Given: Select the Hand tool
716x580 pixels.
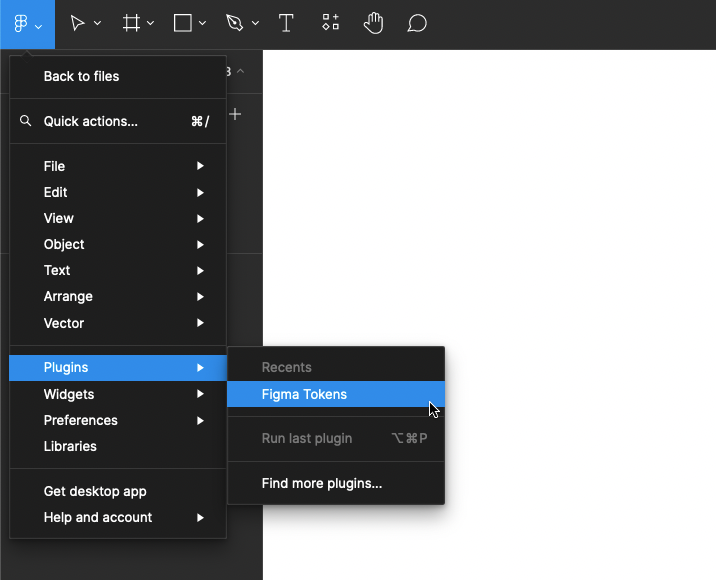Looking at the screenshot, I should click(x=374, y=23).
